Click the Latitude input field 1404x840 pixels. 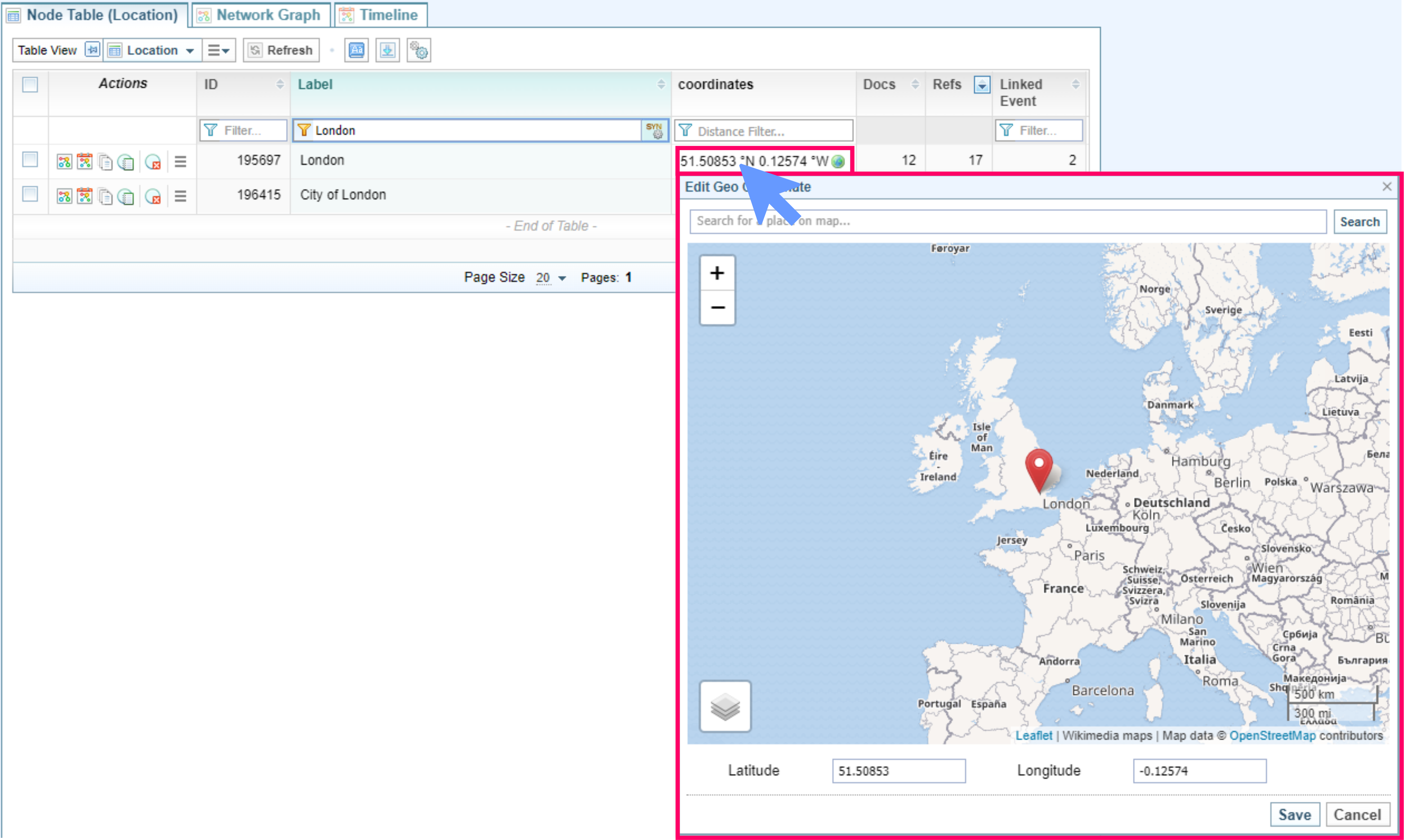(898, 771)
